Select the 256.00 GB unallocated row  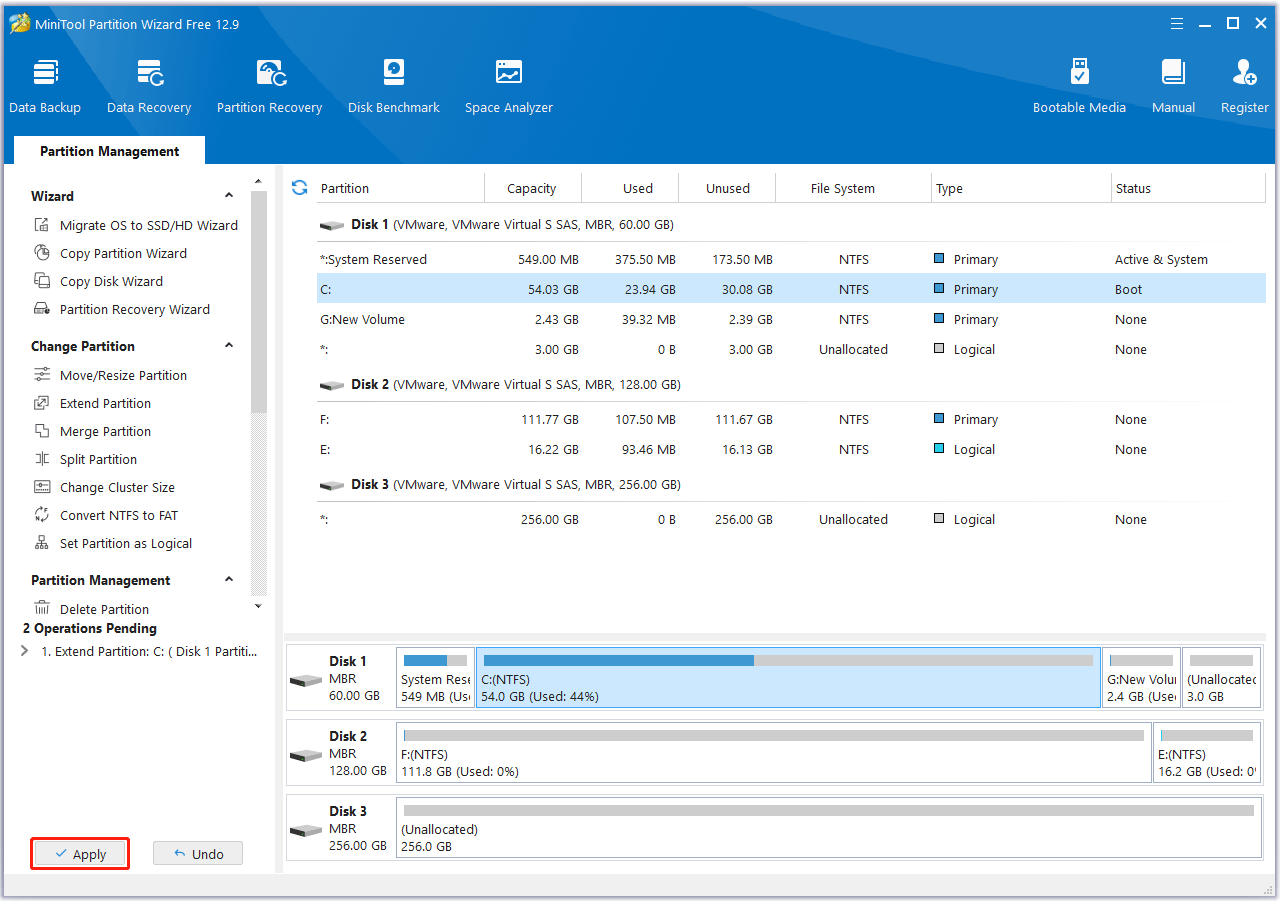click(x=791, y=519)
